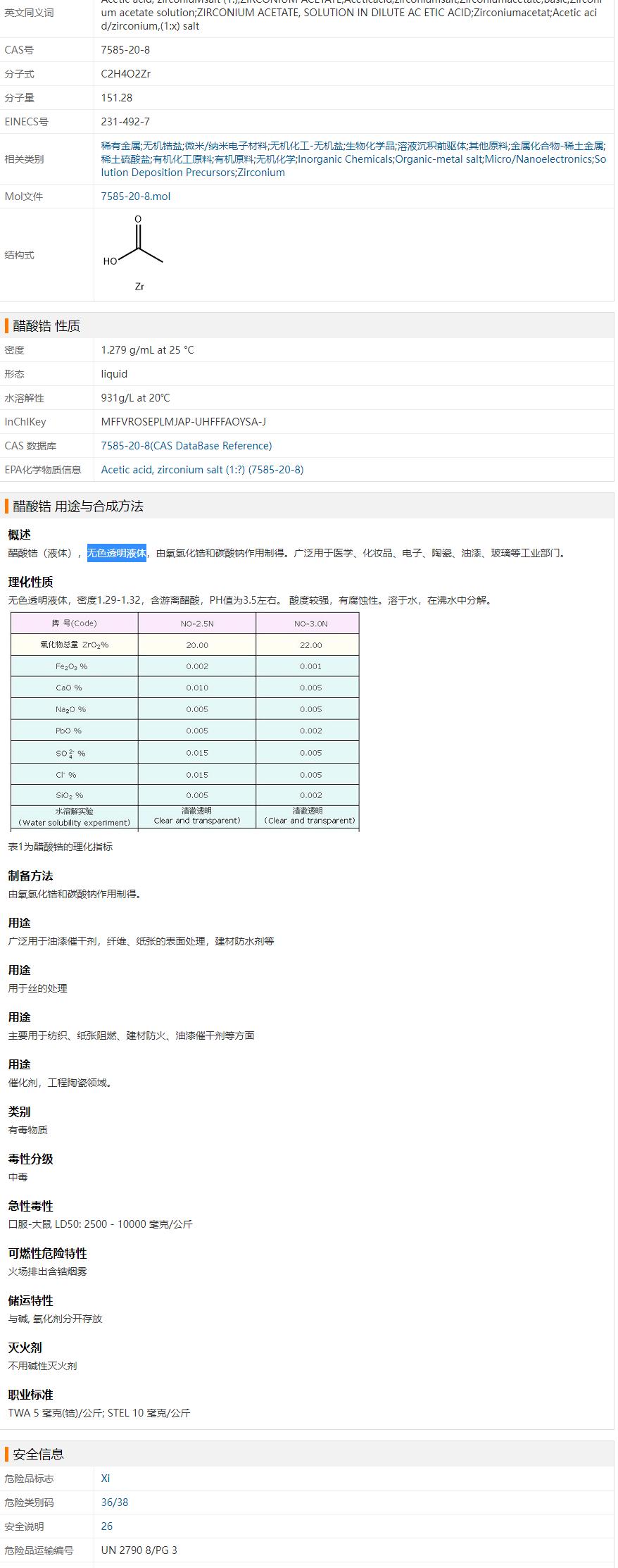
Task: Click the 安全信息 section header
Action: [39, 1454]
